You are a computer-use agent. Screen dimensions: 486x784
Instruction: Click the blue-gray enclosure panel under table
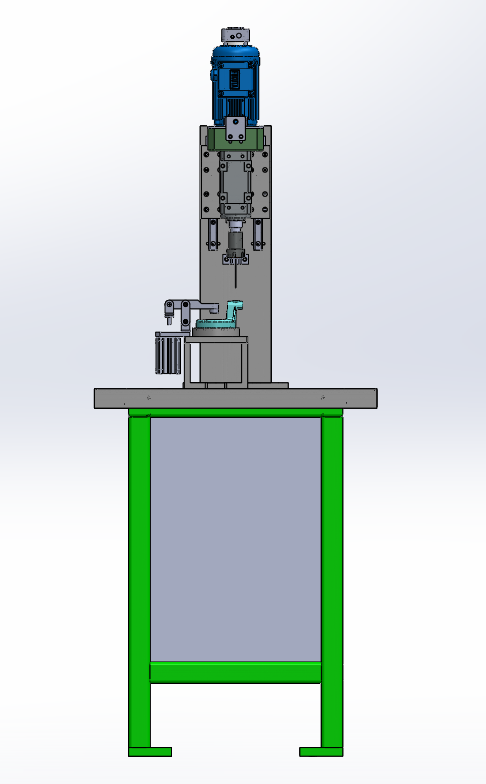click(236, 539)
